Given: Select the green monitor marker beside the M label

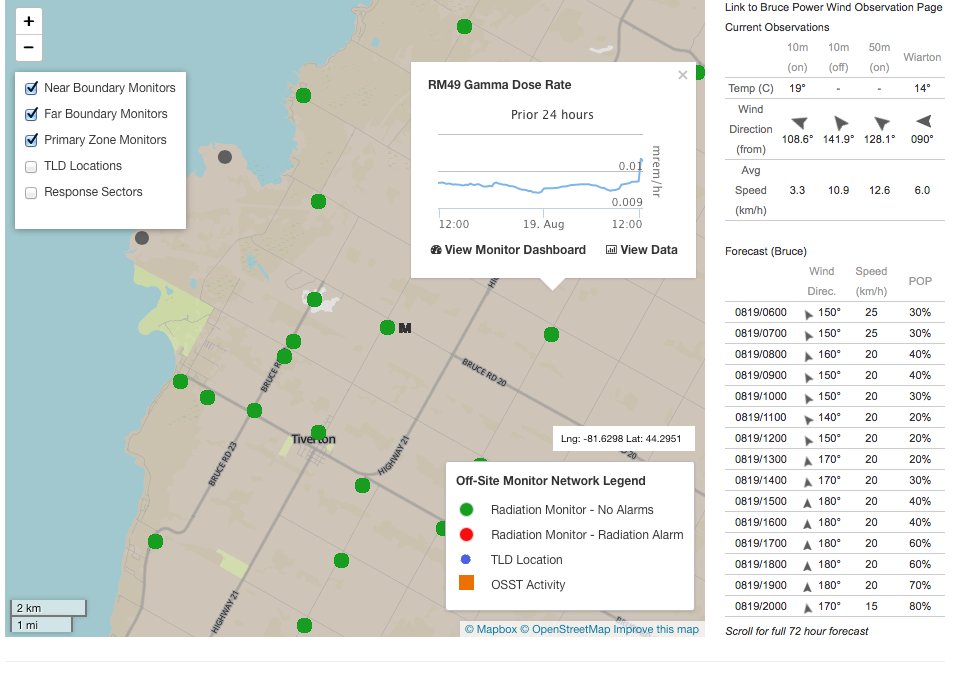Looking at the screenshot, I should pyautogui.click(x=387, y=327).
